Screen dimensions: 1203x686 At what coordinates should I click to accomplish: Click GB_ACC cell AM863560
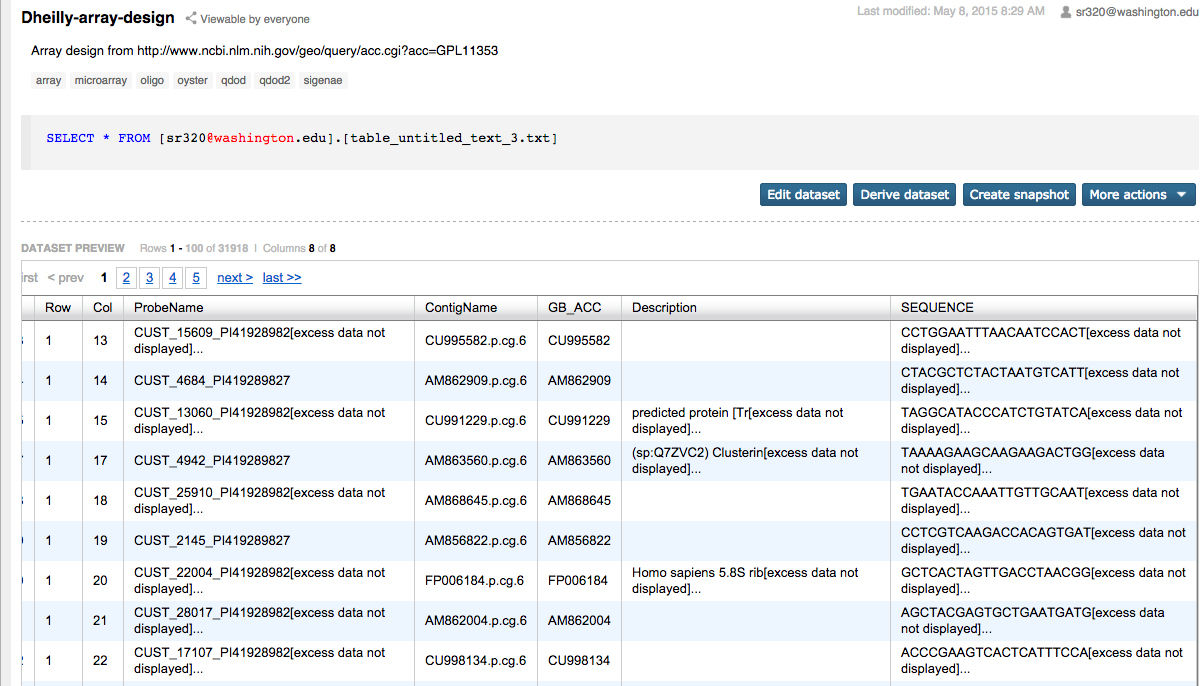point(579,461)
